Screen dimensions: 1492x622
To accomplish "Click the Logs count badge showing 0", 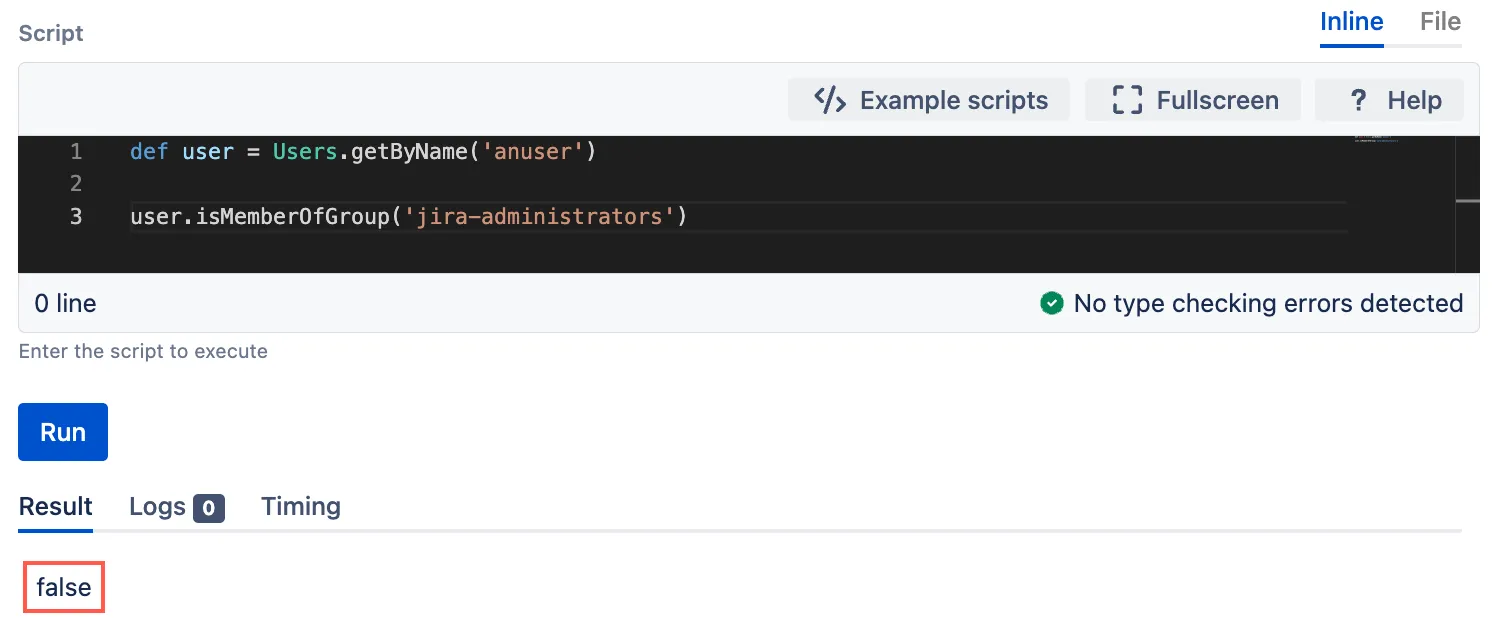I will pyautogui.click(x=209, y=508).
